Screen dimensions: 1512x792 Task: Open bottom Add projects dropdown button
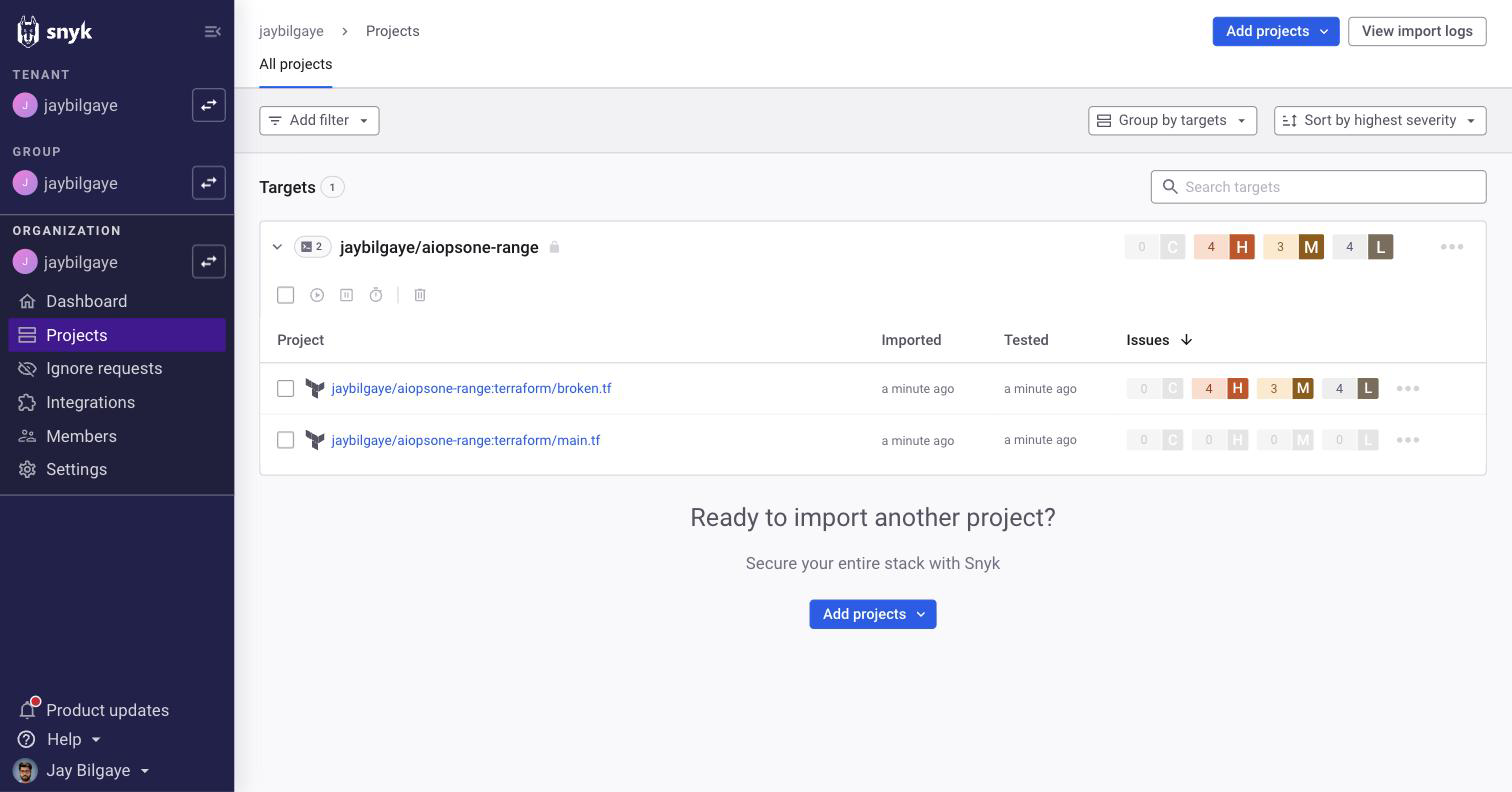point(873,614)
